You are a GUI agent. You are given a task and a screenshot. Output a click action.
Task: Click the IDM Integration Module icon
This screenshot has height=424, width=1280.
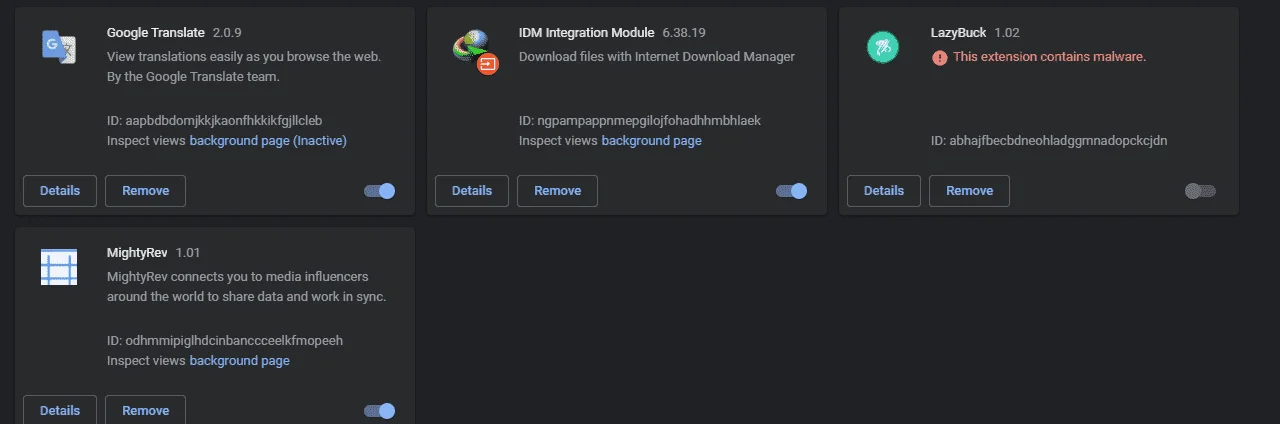click(475, 52)
